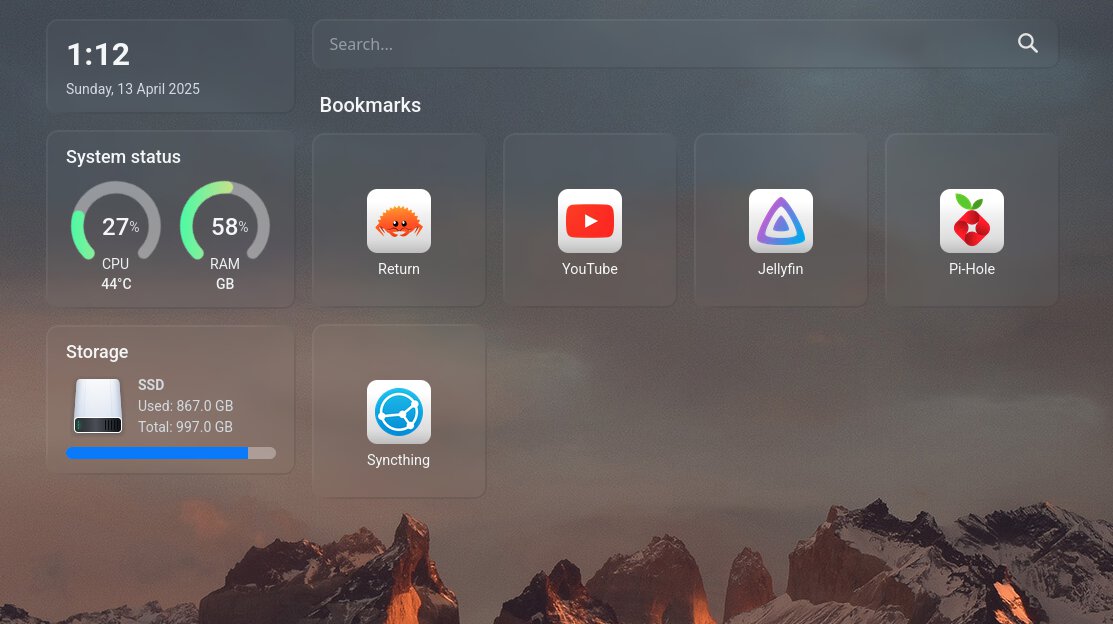Screen dimensions: 1113x624
Task: Click the CPU 27% usage gauge
Action: (x=116, y=225)
